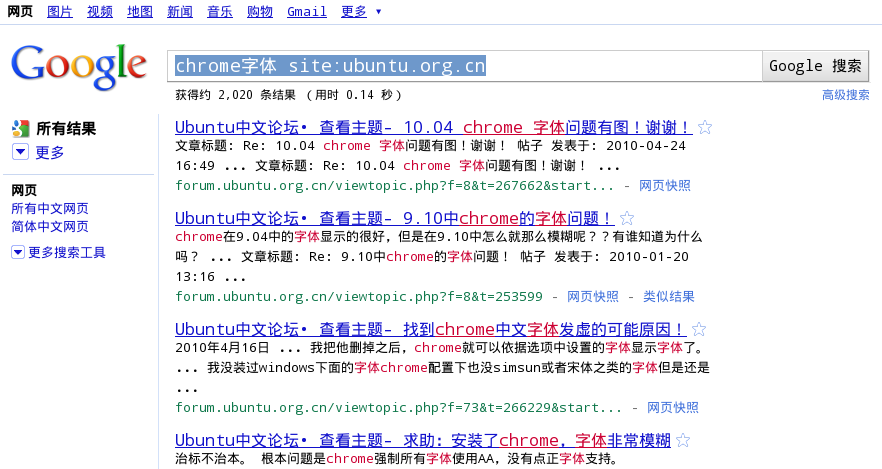Click the search query input box
Screen dimensions: 882x469
[465, 66]
